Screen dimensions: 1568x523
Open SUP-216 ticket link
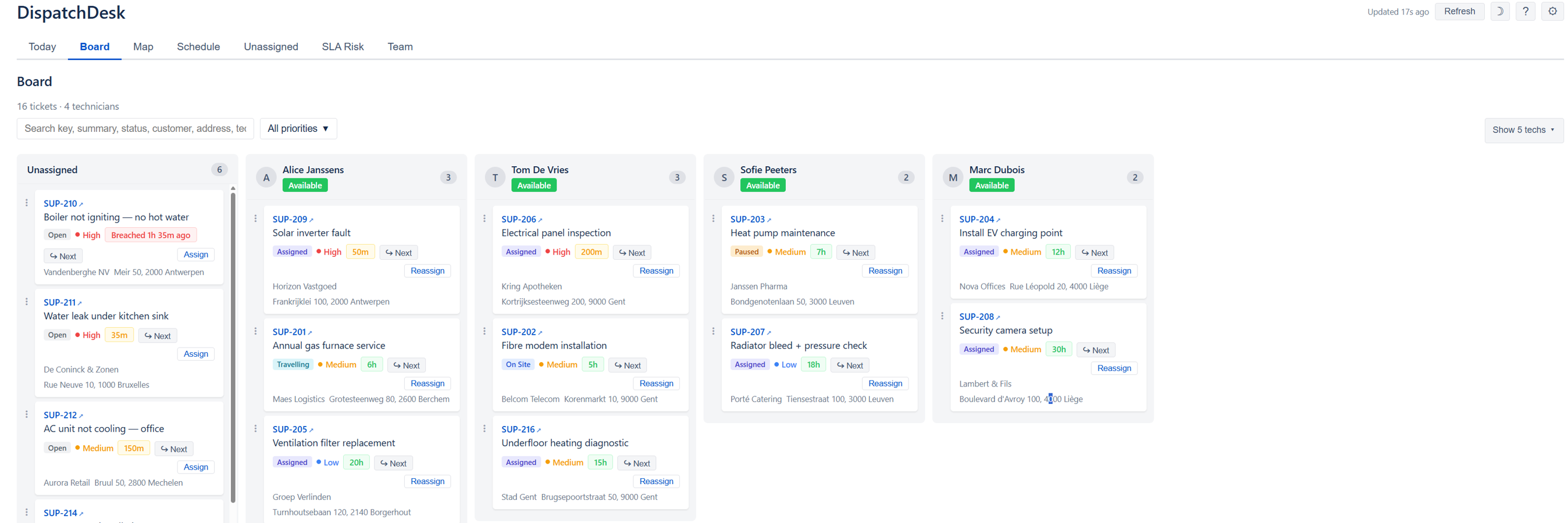click(x=521, y=429)
